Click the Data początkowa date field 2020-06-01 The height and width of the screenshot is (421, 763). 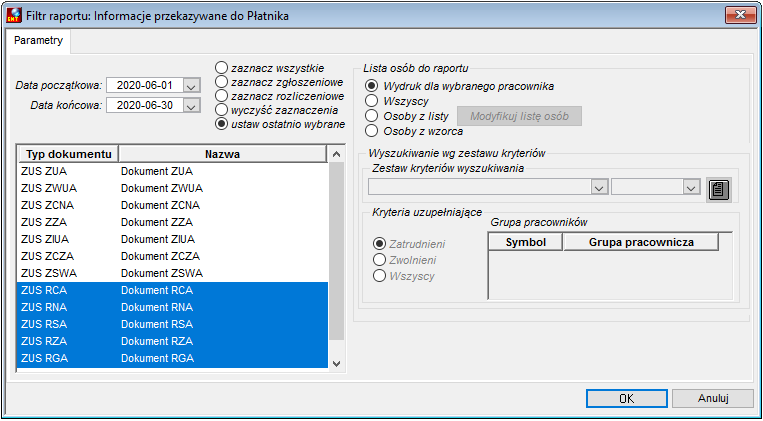pos(145,86)
